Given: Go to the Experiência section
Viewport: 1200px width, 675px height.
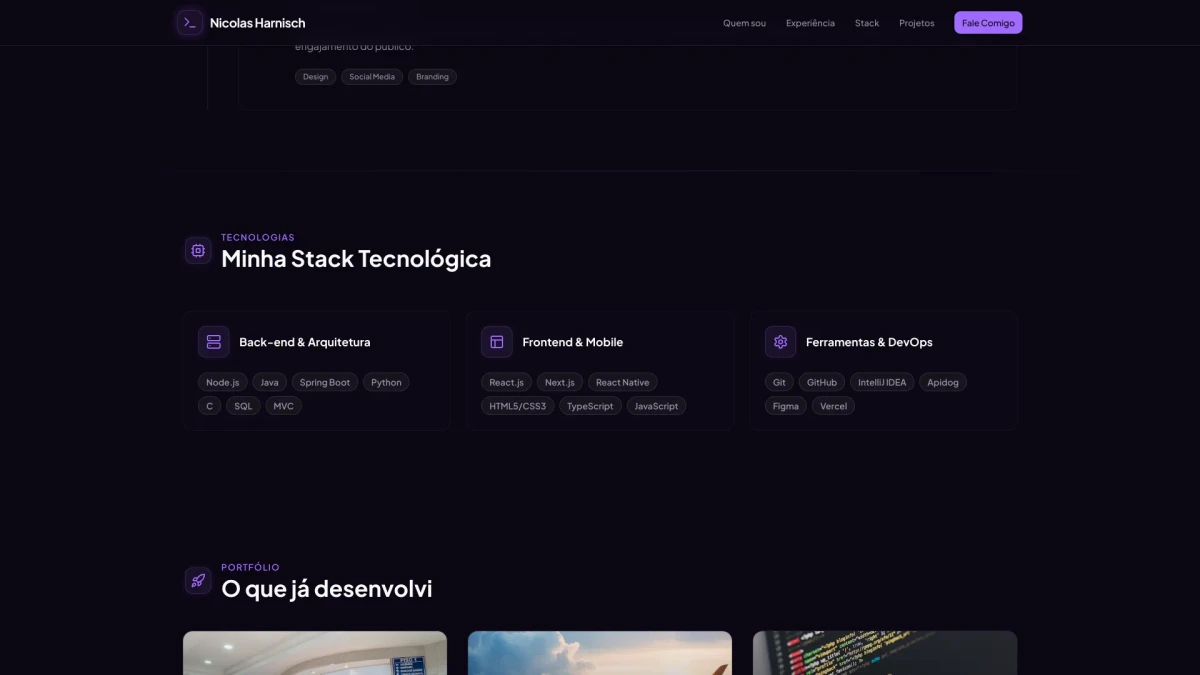Looking at the screenshot, I should (810, 23).
